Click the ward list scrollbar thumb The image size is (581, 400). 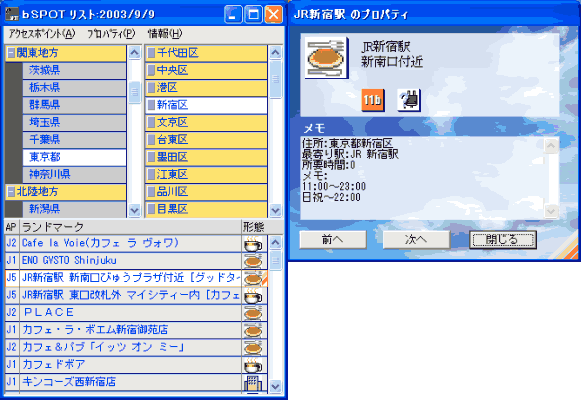pos(275,79)
